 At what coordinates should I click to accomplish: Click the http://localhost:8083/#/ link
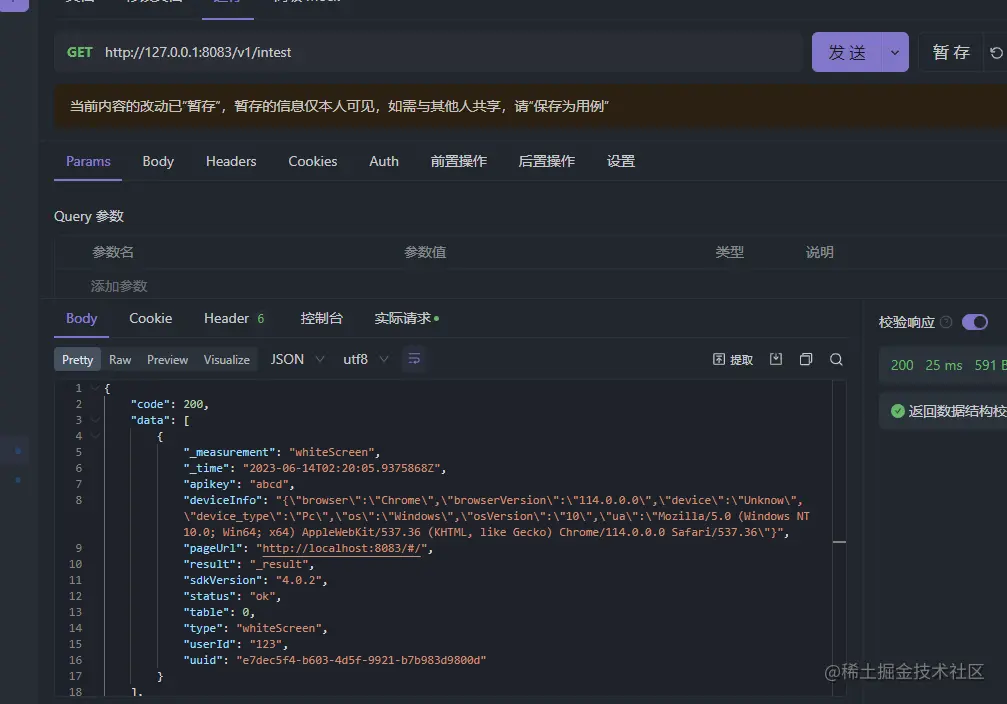click(x=342, y=549)
